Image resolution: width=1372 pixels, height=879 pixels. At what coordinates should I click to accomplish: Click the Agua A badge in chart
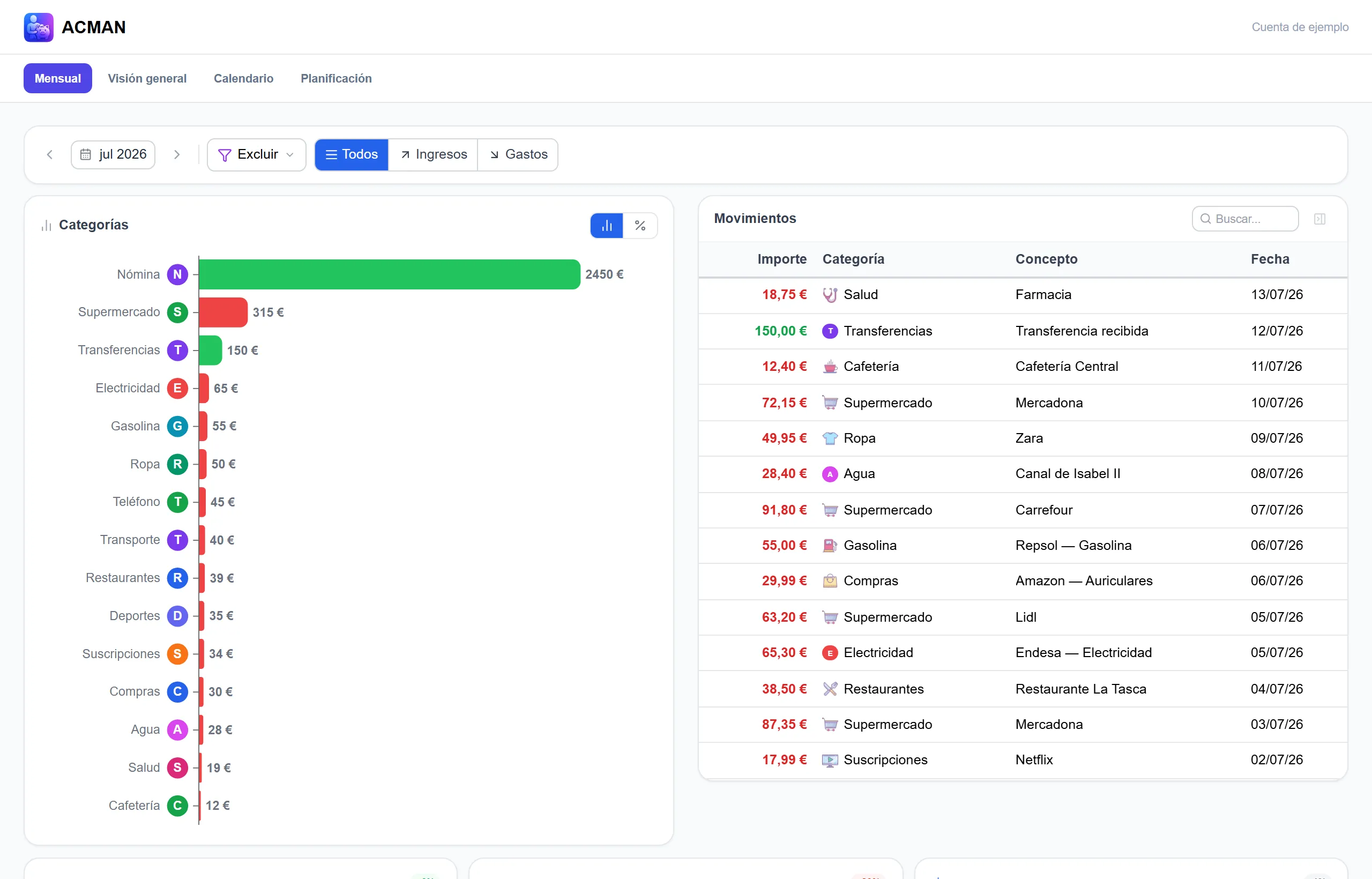(x=177, y=729)
